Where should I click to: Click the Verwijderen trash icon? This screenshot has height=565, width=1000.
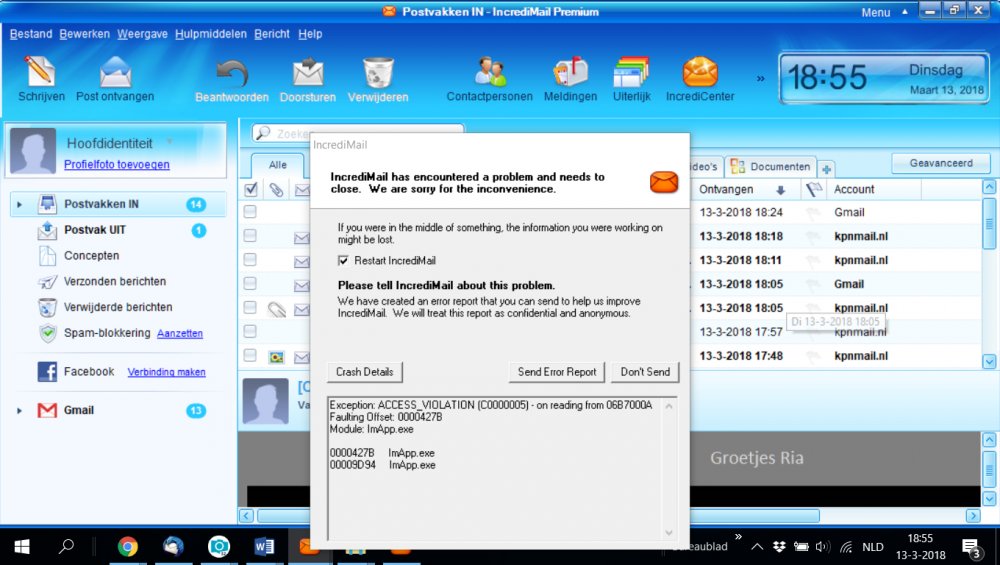[378, 72]
